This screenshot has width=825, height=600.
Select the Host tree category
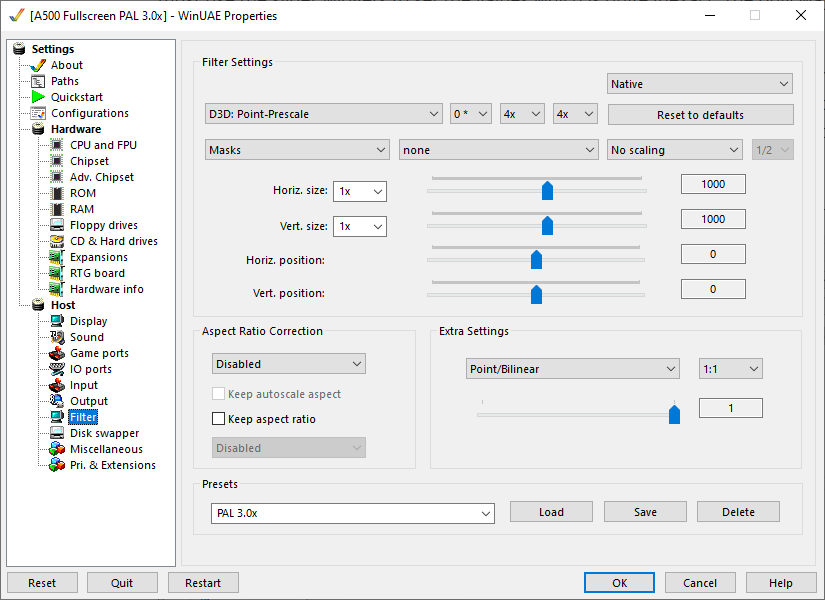(x=63, y=305)
